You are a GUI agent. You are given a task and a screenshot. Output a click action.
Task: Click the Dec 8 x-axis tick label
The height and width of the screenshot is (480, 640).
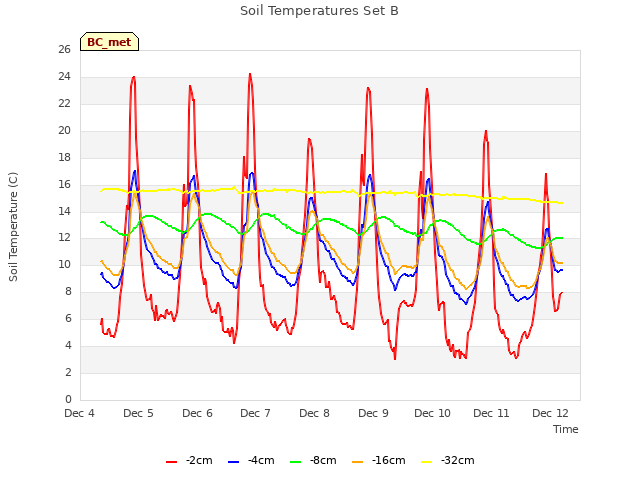(314, 413)
